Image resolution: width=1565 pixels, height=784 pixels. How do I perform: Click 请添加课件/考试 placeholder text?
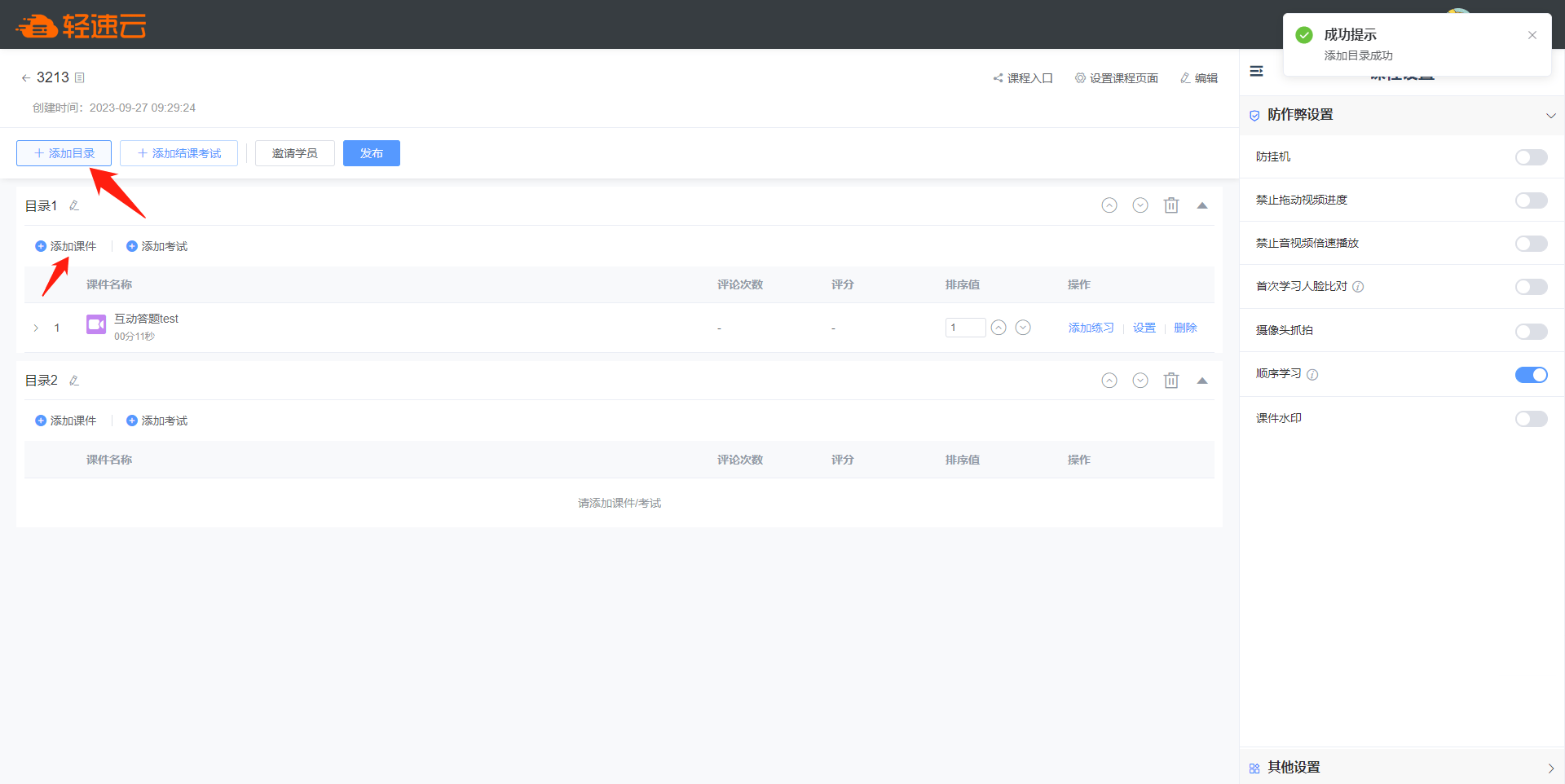click(x=619, y=503)
